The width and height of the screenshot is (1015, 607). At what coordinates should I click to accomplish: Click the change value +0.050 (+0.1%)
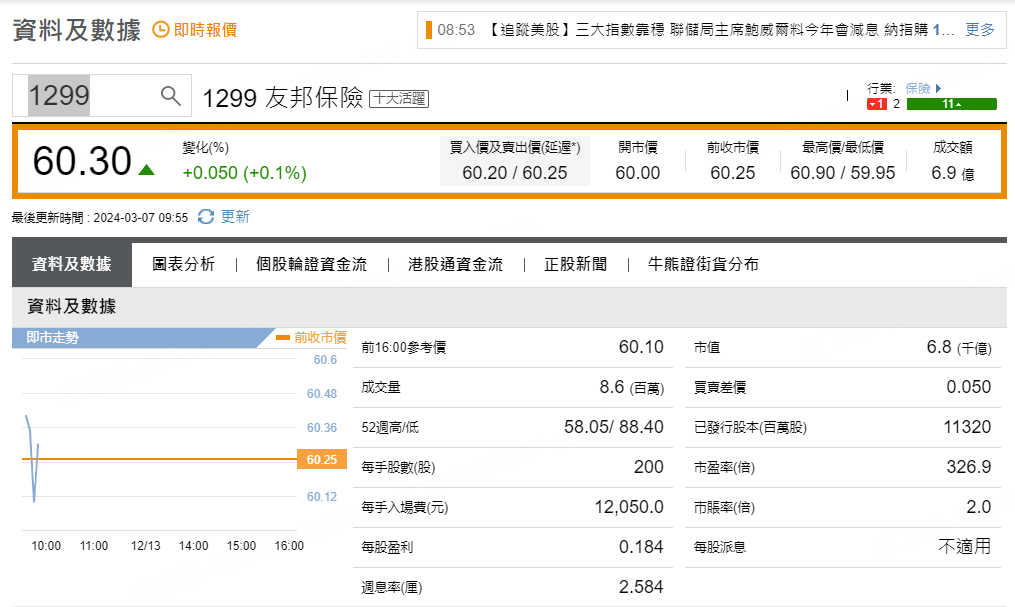[245, 173]
